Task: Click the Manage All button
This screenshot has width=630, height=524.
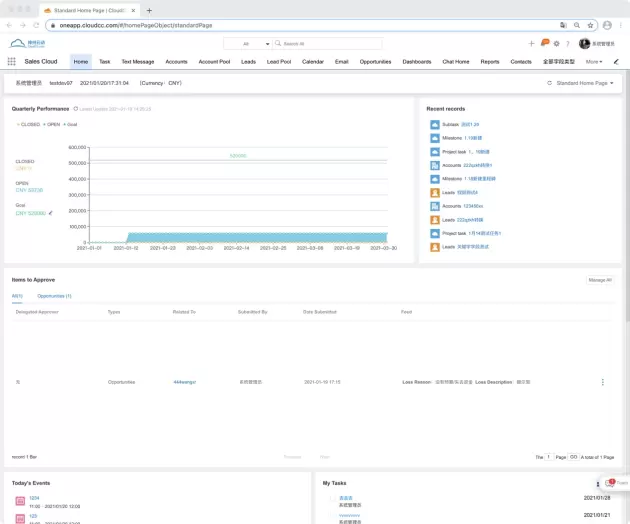Action: [x=599, y=280]
